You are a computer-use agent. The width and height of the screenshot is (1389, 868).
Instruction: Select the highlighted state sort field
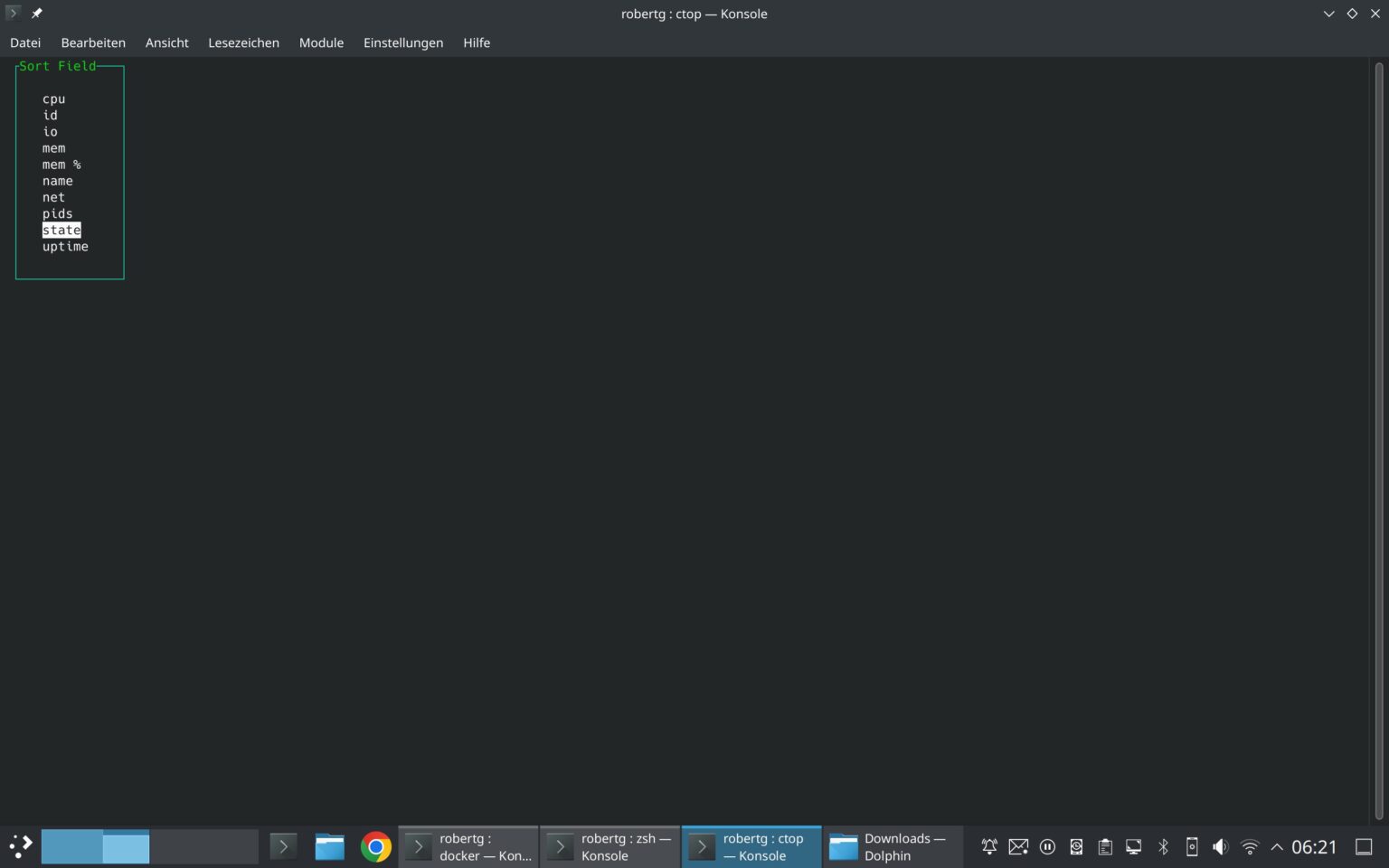click(x=61, y=230)
